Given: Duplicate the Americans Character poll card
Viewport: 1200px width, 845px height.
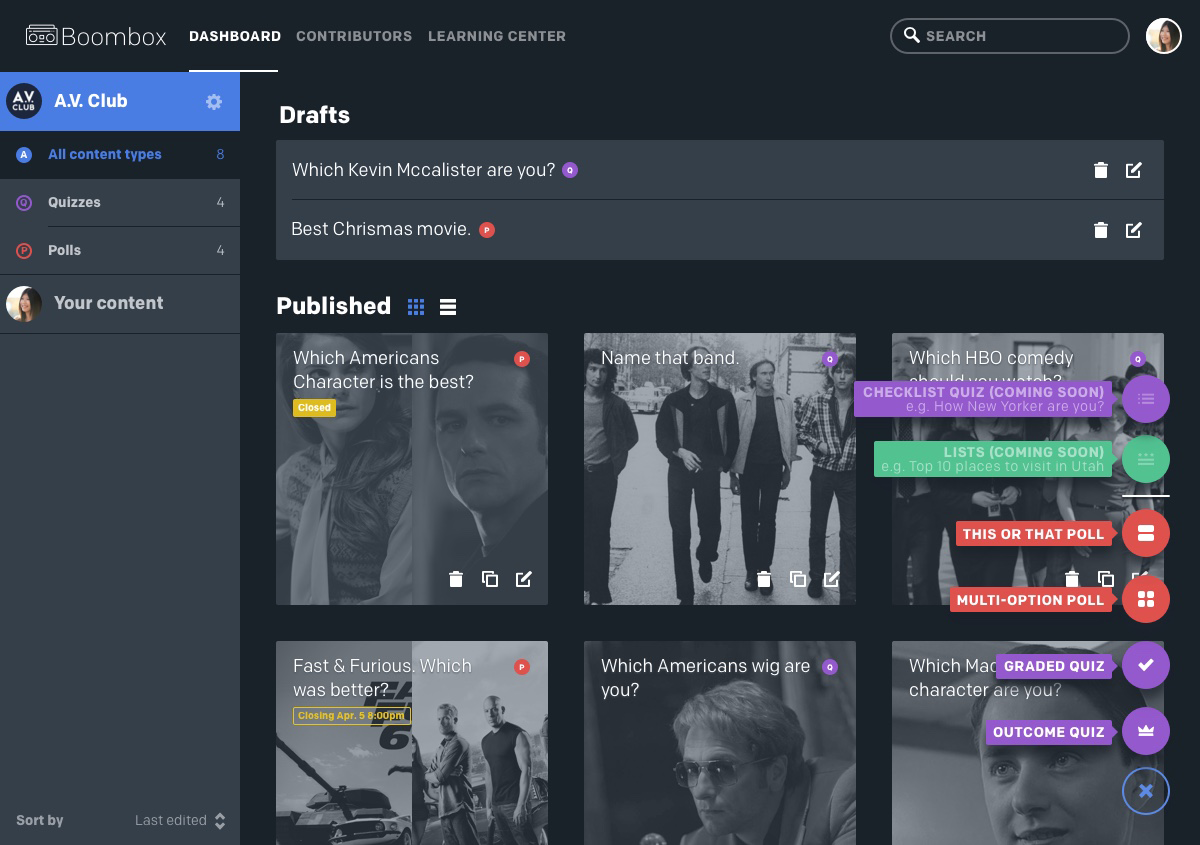Looking at the screenshot, I should (x=490, y=579).
